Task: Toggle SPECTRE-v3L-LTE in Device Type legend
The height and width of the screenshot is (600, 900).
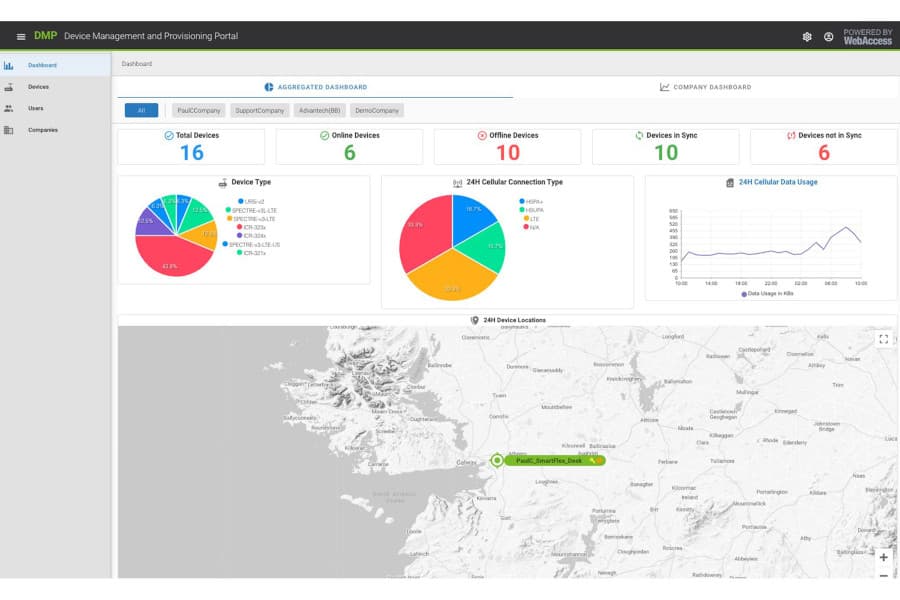Action: [x=251, y=211]
